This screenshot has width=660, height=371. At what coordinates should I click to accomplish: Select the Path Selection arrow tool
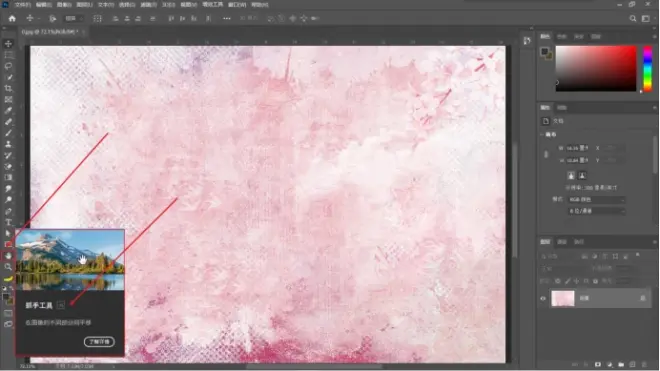pos(8,233)
